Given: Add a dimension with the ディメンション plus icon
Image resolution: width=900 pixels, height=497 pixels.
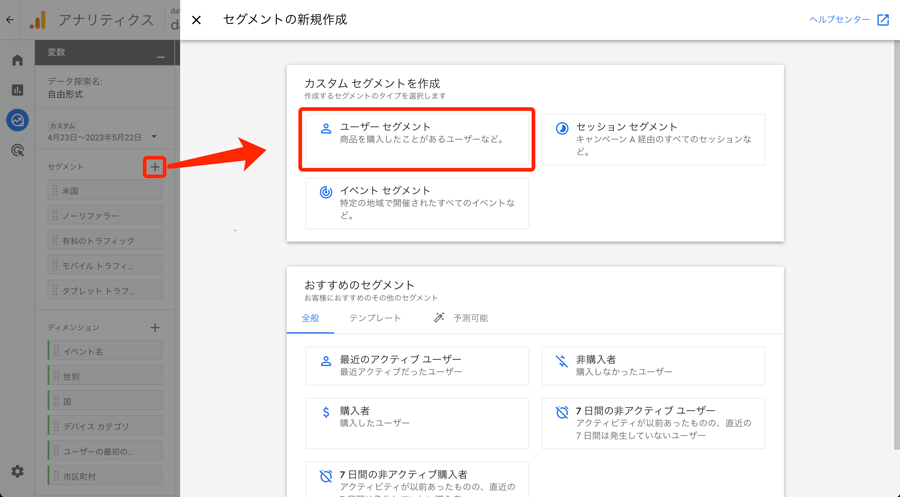Looking at the screenshot, I should point(155,327).
